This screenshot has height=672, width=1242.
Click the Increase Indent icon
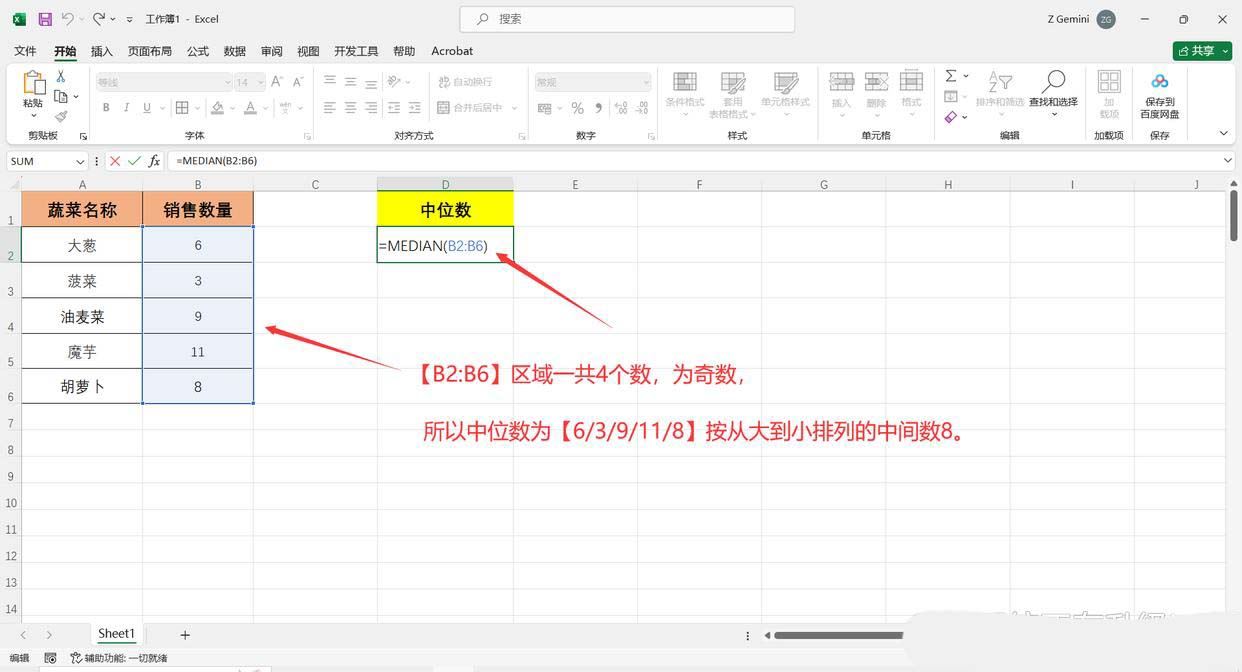416,108
